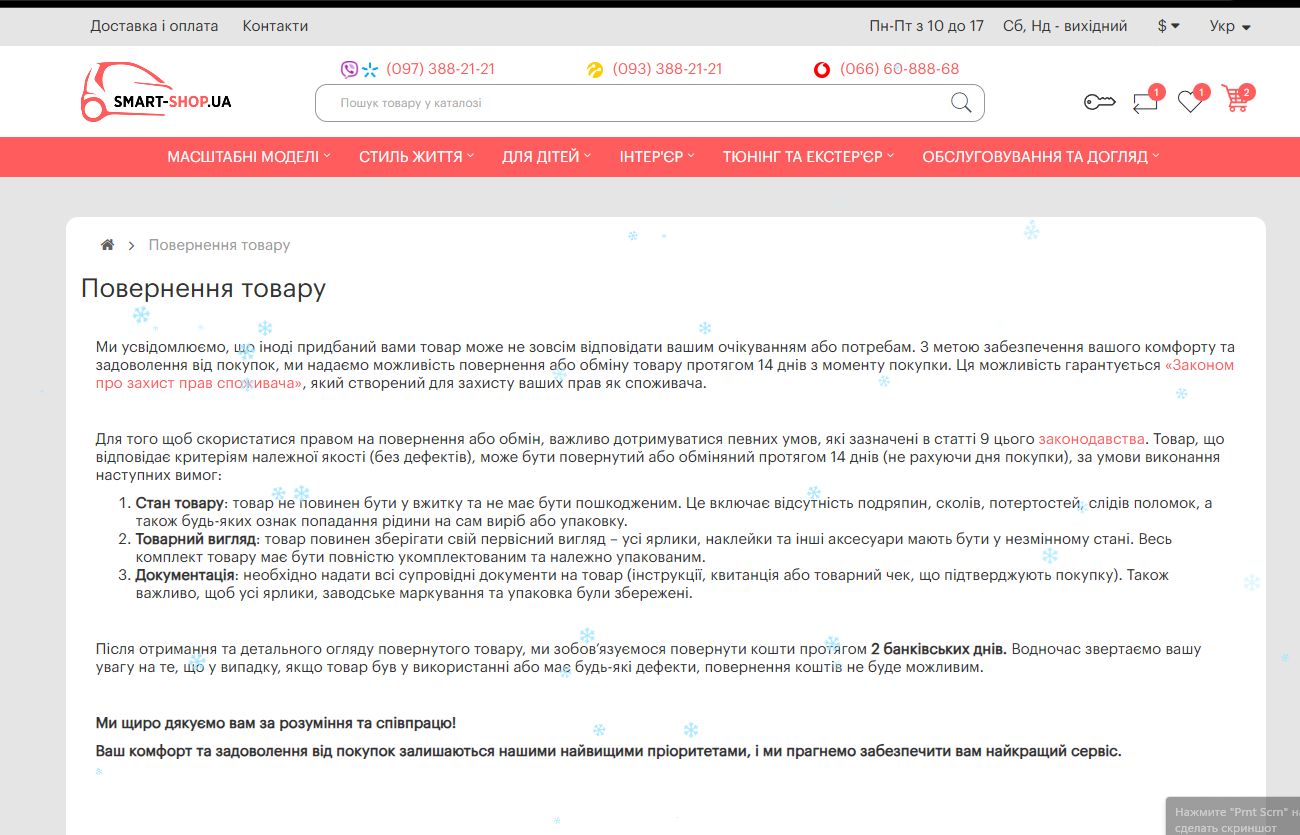Click the Viber icon near (097) number

(349, 69)
